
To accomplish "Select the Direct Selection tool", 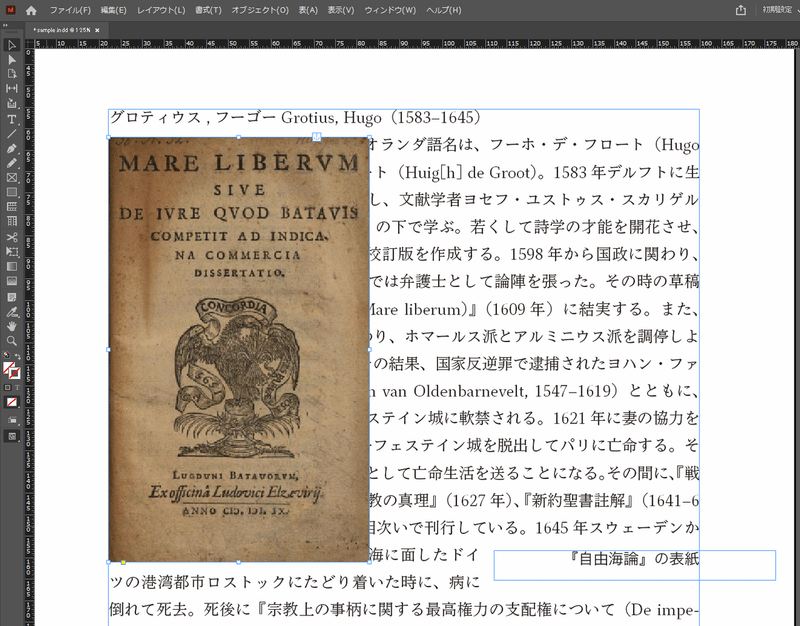I will click(x=11, y=60).
